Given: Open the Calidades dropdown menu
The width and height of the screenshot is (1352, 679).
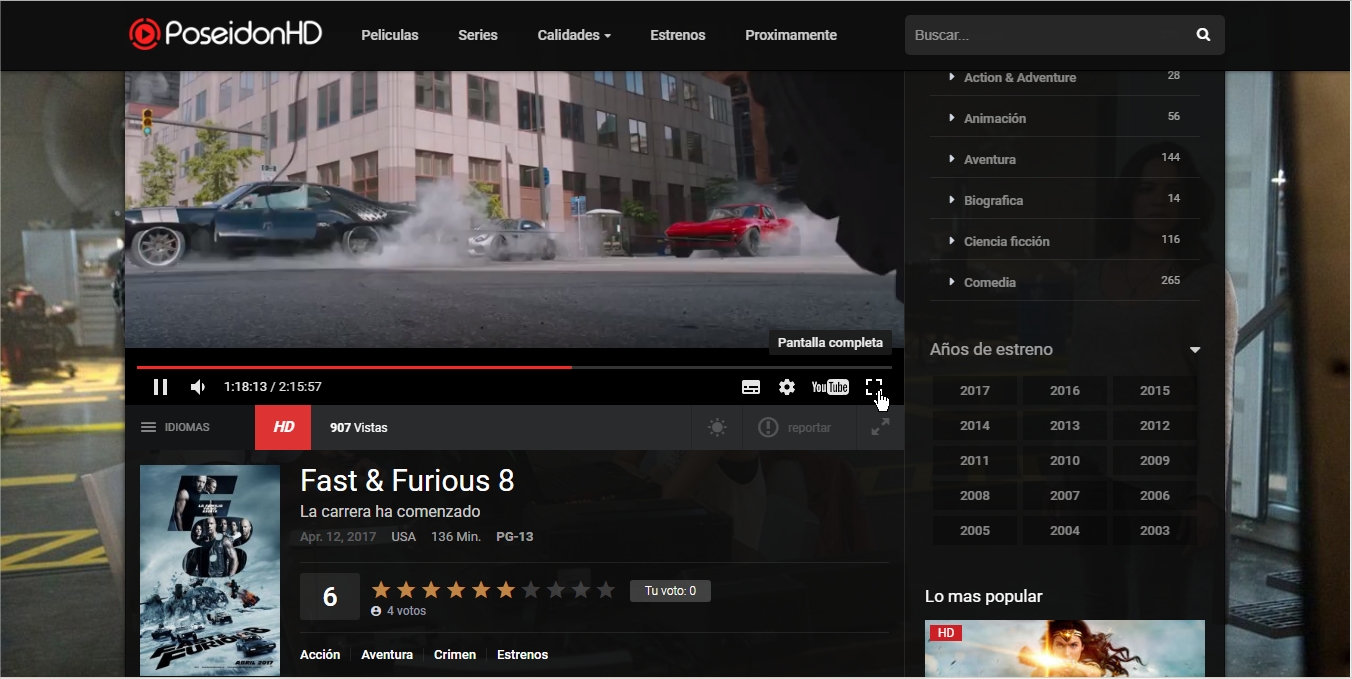Looking at the screenshot, I should click(x=574, y=35).
